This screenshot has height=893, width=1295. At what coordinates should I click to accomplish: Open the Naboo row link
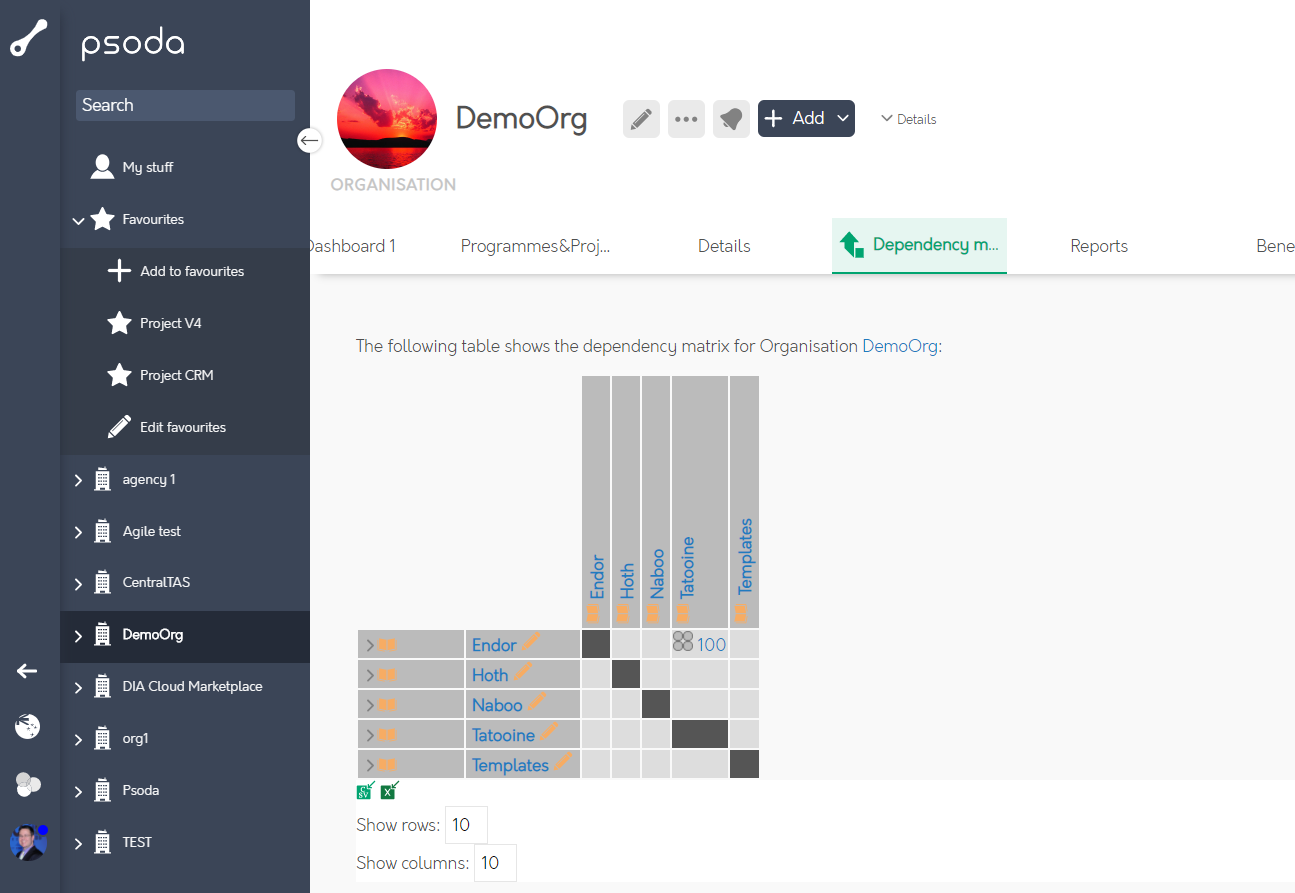pyautogui.click(x=497, y=705)
